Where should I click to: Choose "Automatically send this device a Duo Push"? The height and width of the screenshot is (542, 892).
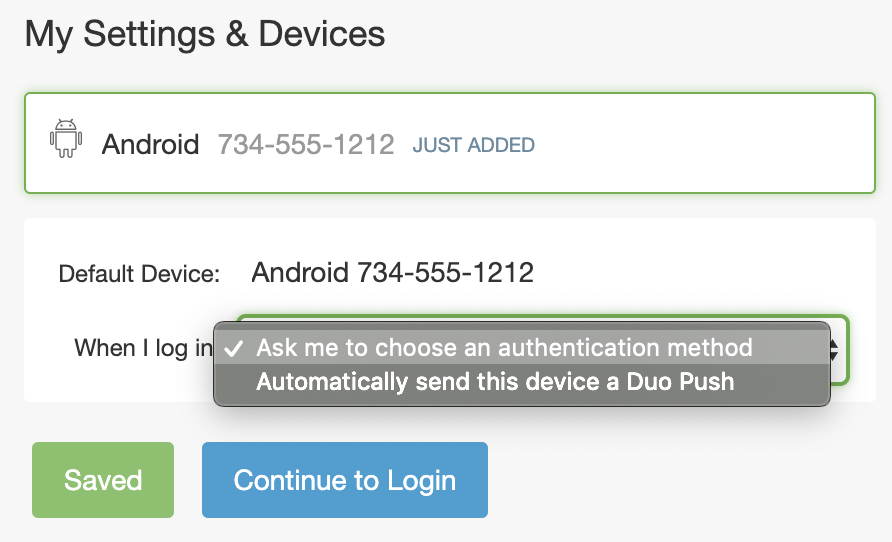point(495,382)
